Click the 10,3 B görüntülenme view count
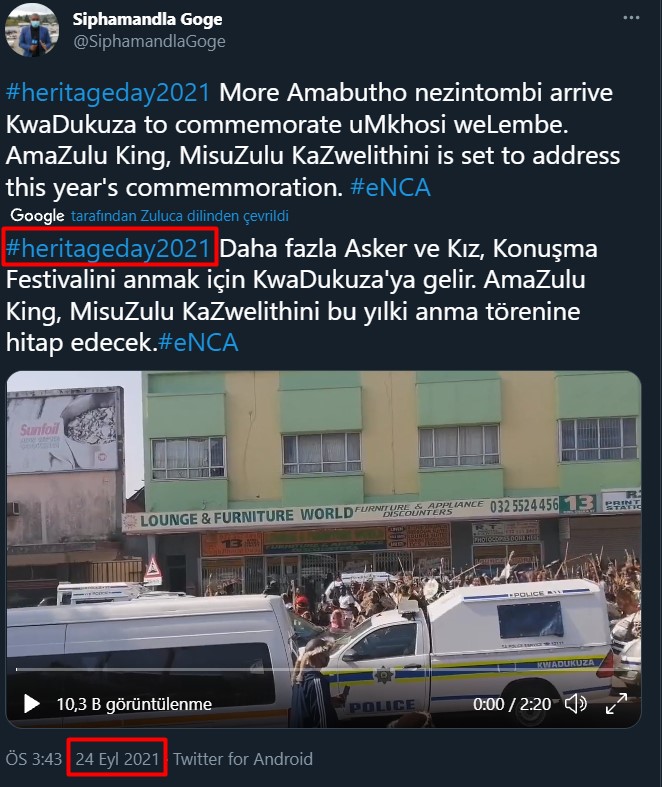 [x=134, y=704]
